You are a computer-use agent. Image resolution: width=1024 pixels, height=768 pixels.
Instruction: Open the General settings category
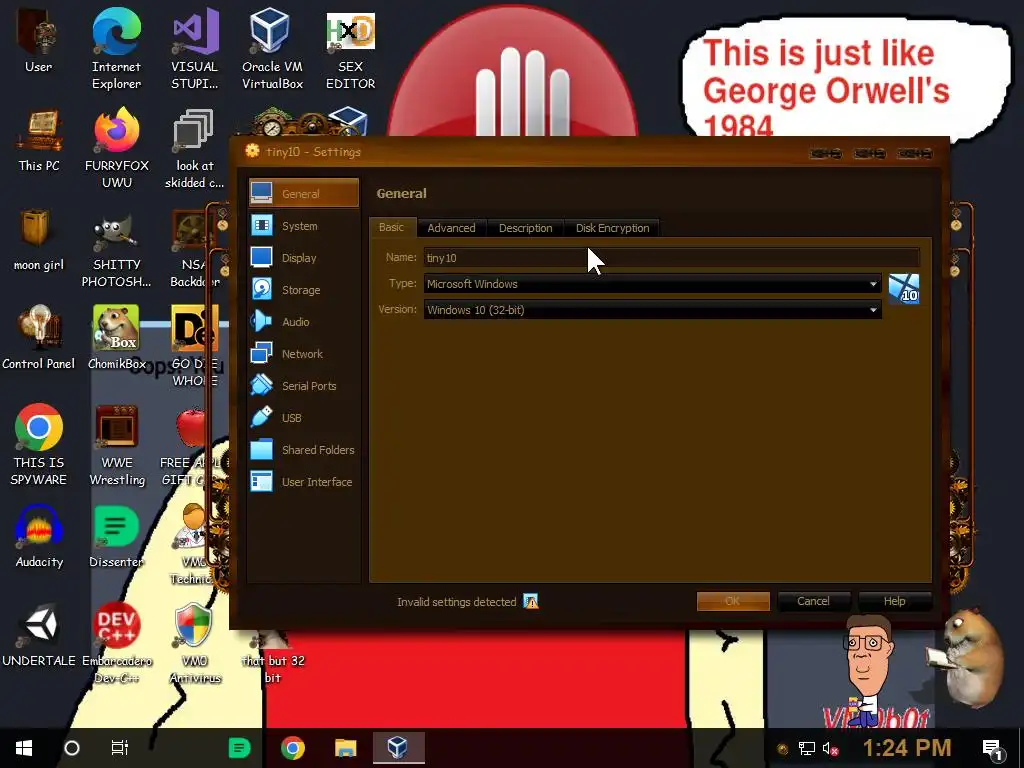(304, 193)
